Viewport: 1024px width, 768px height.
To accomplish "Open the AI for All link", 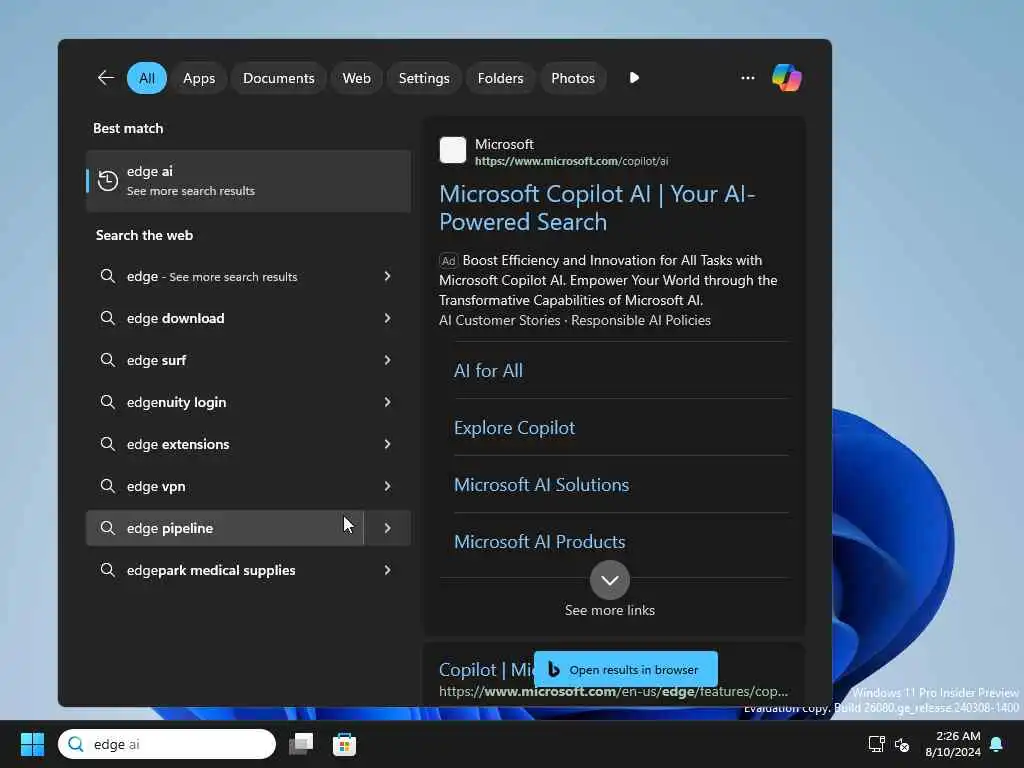I will point(488,370).
